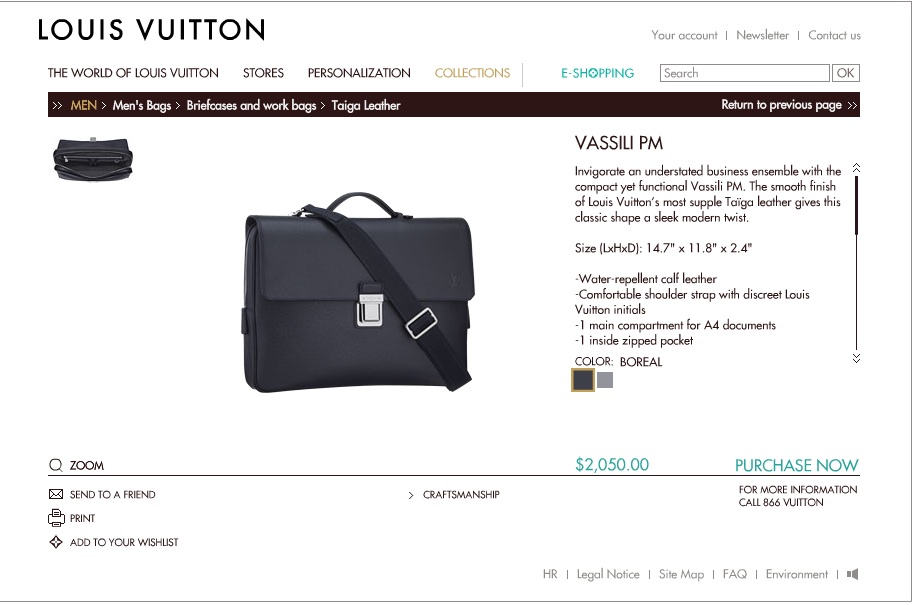
Task: Open the Collections menu
Action: [x=472, y=73]
